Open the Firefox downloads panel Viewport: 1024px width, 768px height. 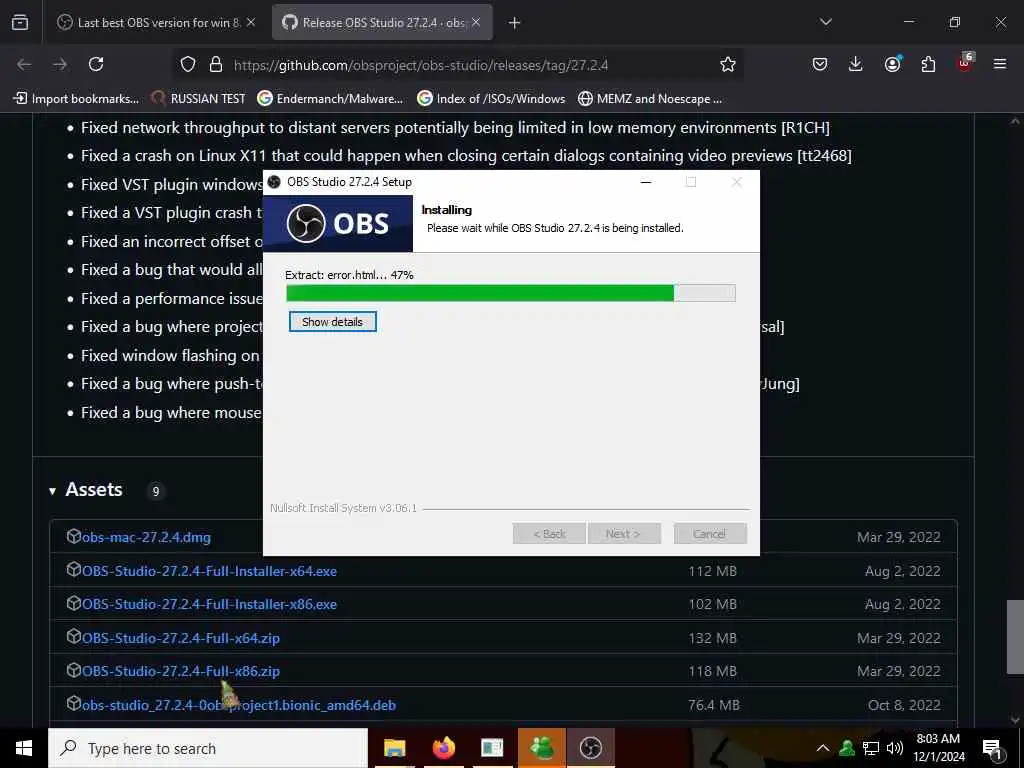tap(856, 64)
